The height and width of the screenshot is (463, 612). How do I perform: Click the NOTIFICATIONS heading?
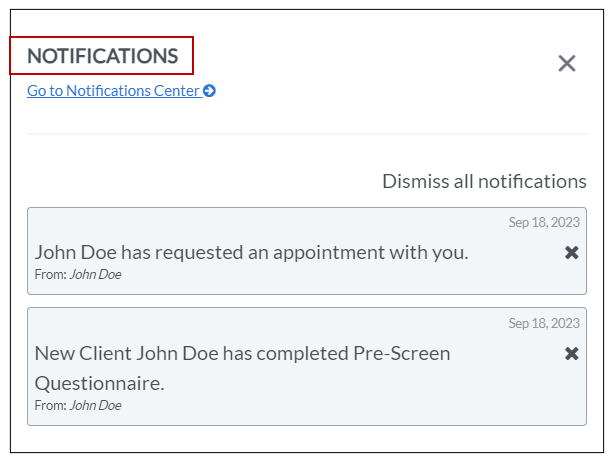coord(102,56)
